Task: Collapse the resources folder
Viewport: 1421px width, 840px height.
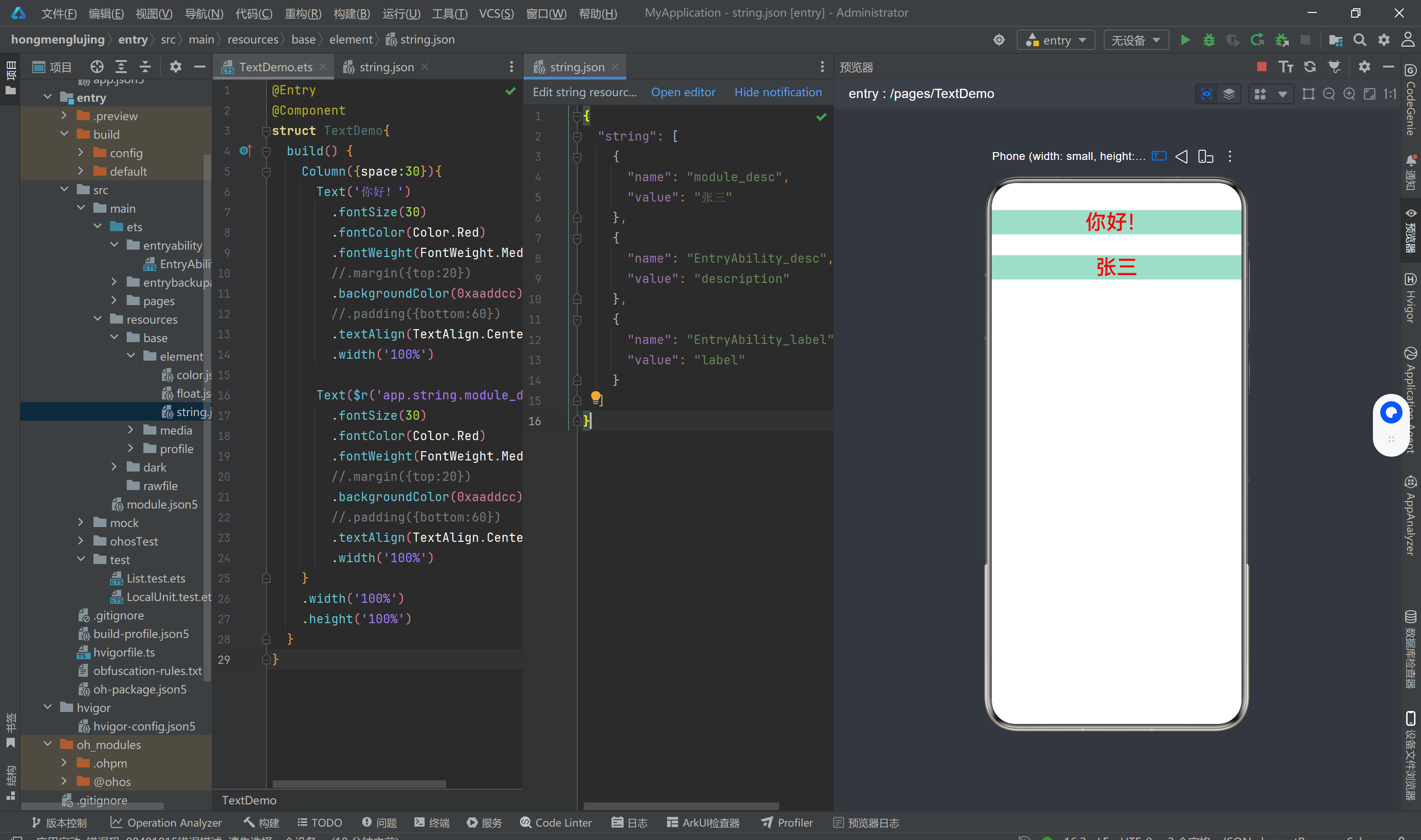Action: pyautogui.click(x=98, y=319)
